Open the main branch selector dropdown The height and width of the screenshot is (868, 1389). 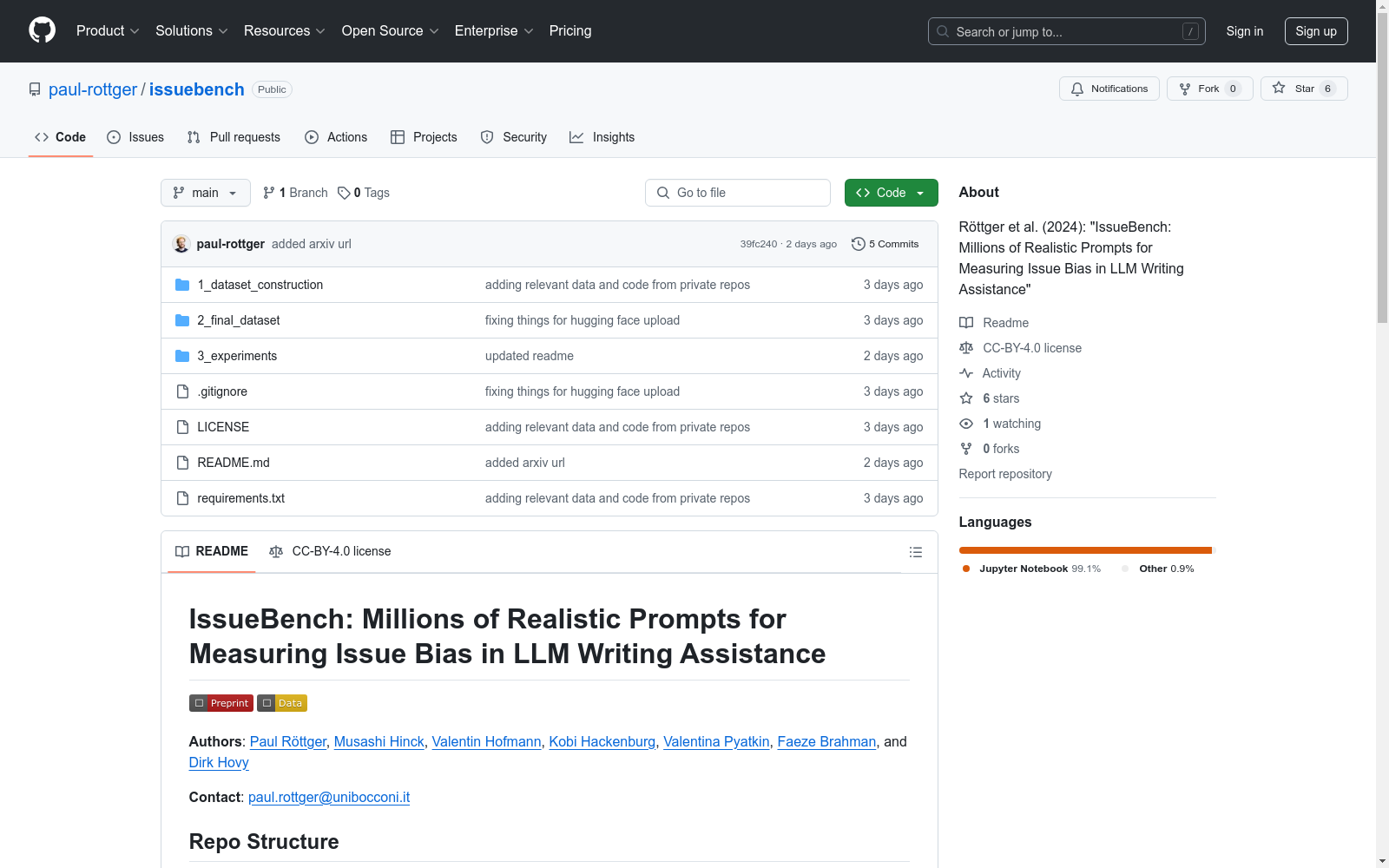(x=206, y=193)
